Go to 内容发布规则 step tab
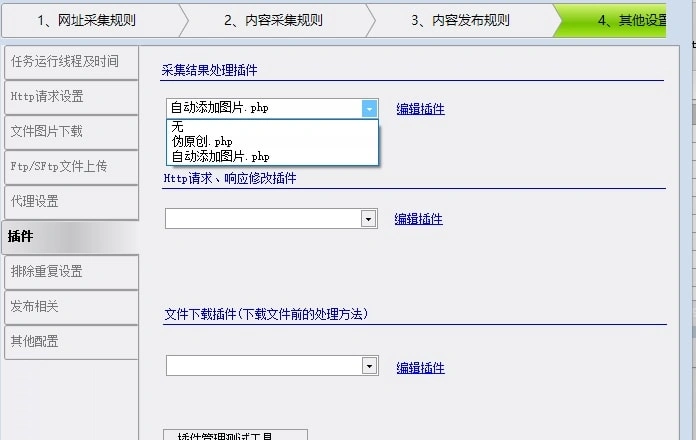Viewport: 696px width, 440px height. pos(459,20)
